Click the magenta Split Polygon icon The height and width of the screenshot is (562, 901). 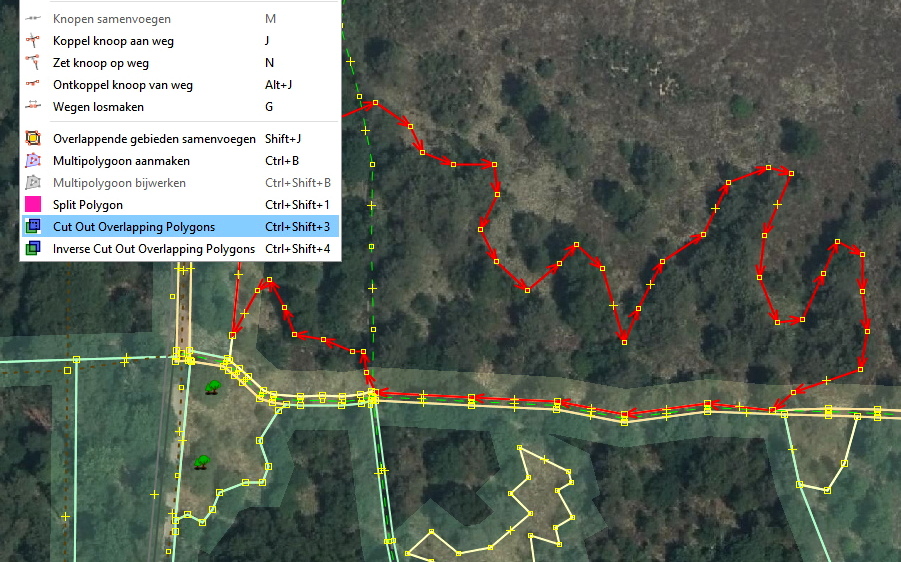33,204
